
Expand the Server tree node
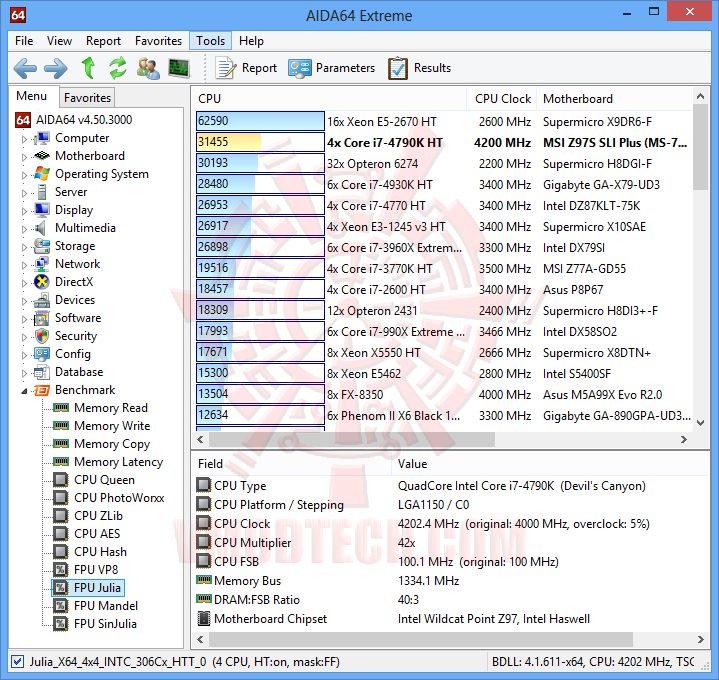(24, 193)
